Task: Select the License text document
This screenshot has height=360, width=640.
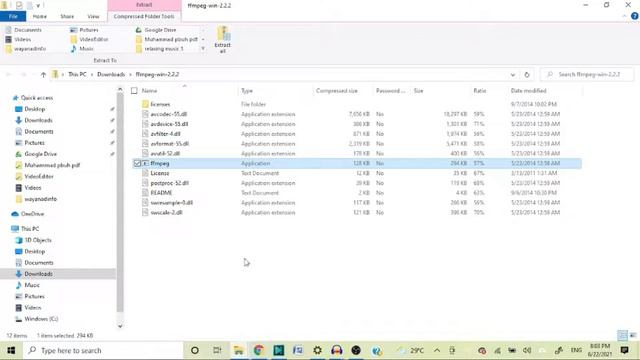Action: pyautogui.click(x=160, y=173)
